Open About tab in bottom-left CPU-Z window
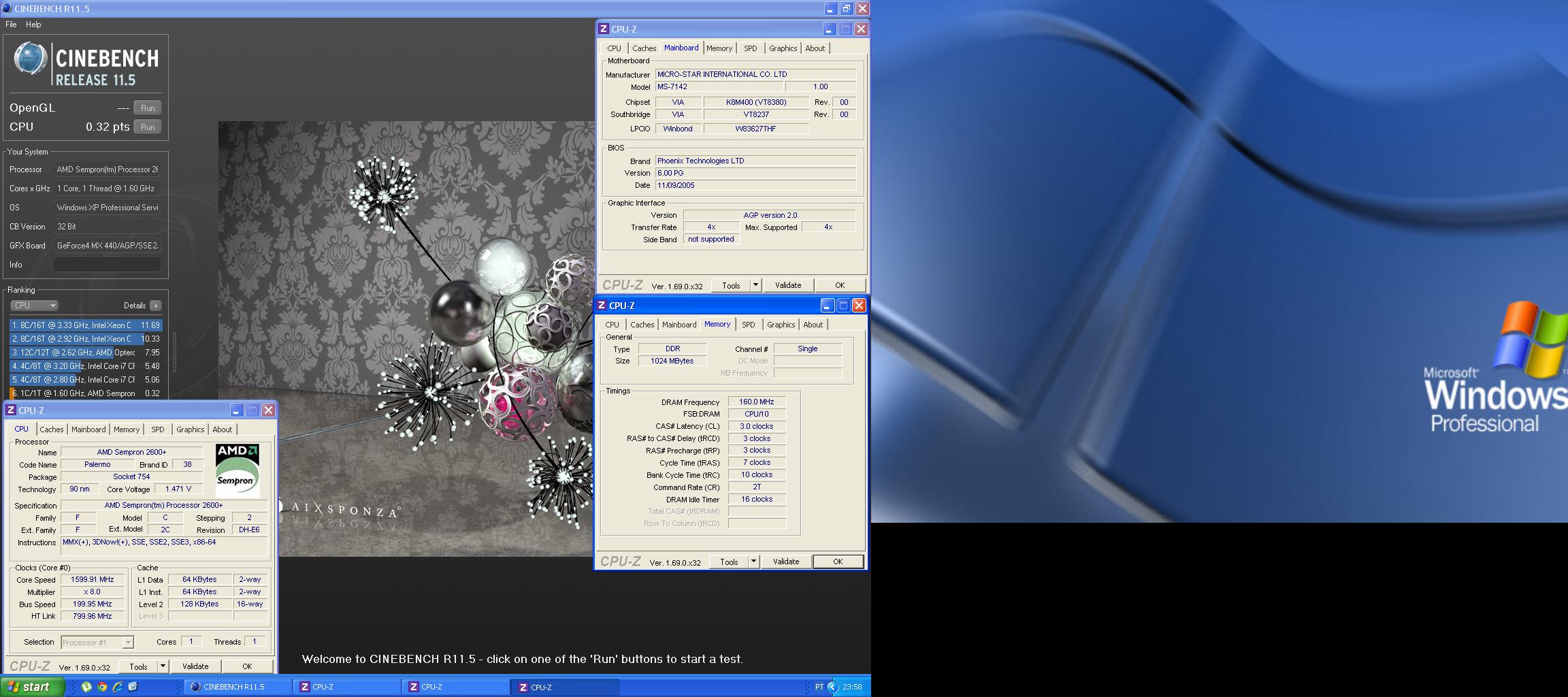 [x=222, y=429]
